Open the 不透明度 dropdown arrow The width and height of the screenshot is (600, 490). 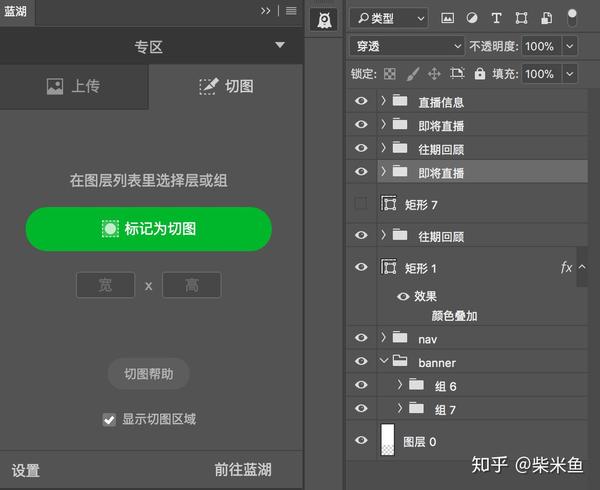pyautogui.click(x=570, y=46)
